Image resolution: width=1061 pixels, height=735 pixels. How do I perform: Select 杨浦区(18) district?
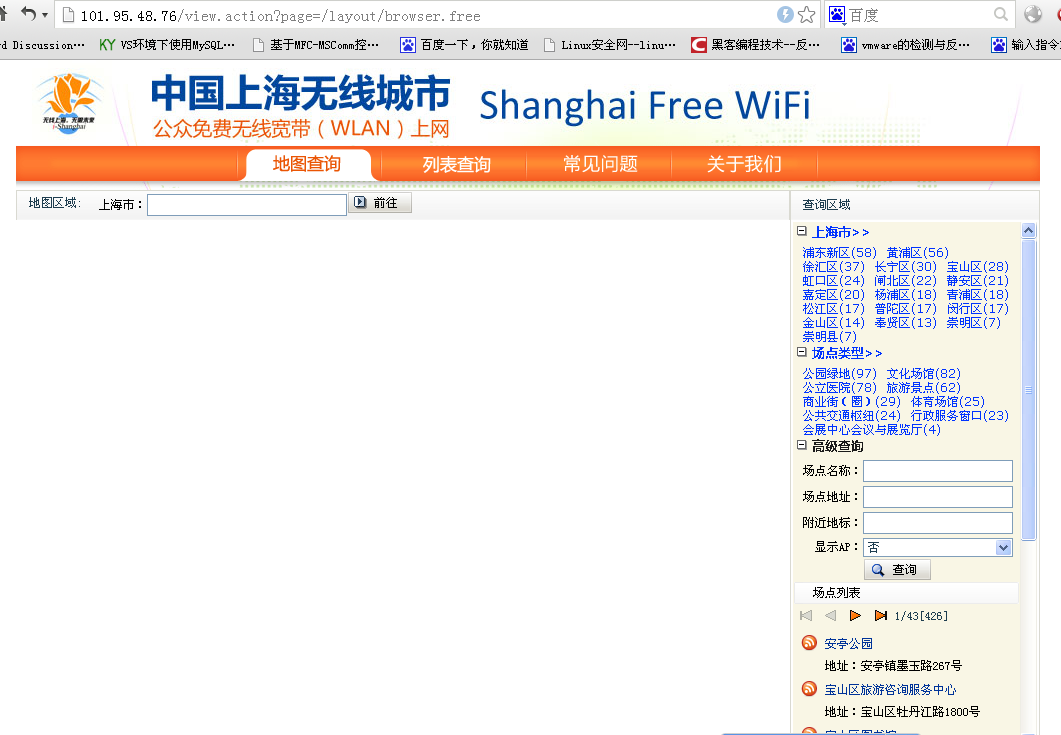point(905,294)
